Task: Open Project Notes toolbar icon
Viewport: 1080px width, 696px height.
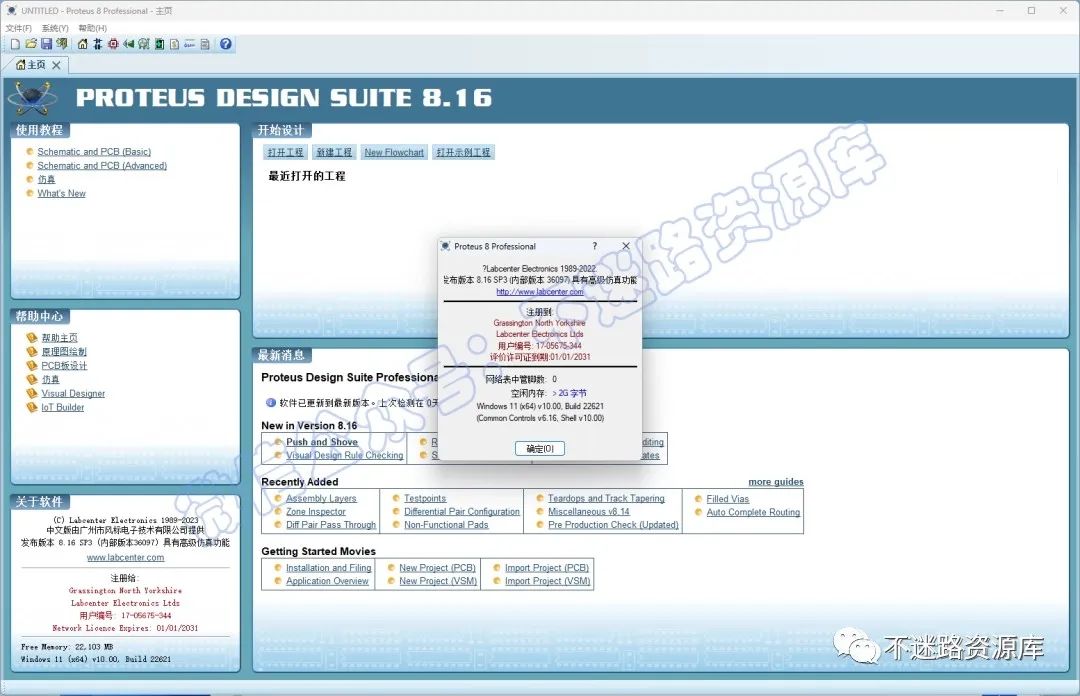Action: point(205,44)
